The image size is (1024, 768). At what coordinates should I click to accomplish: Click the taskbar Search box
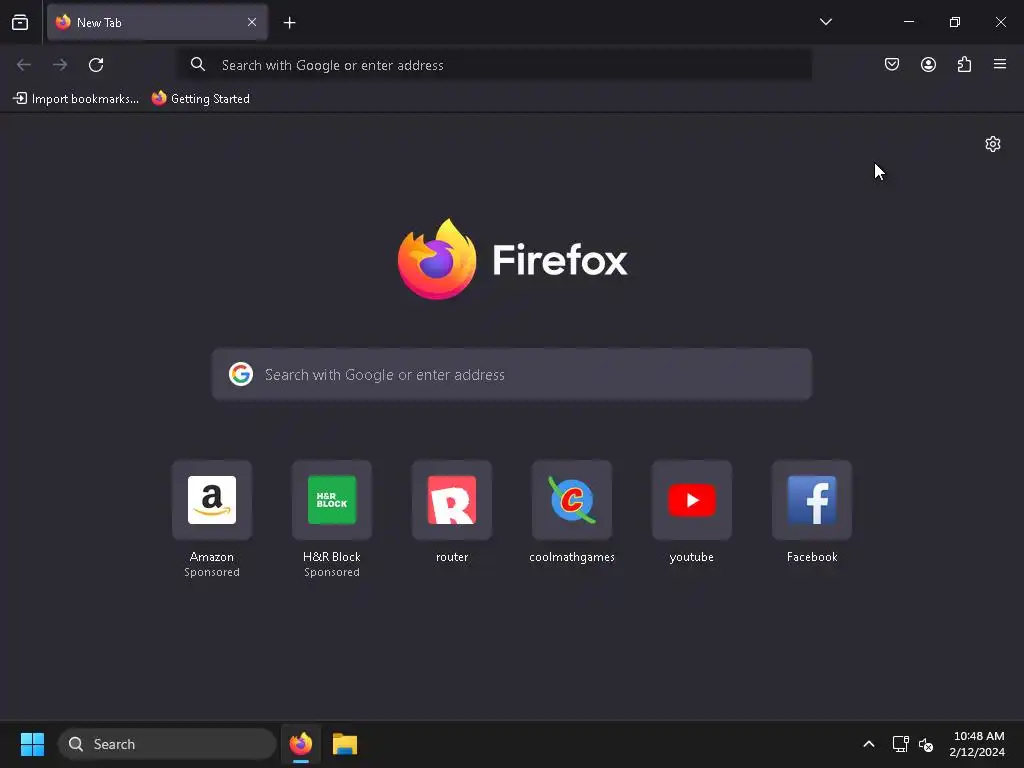(167, 744)
